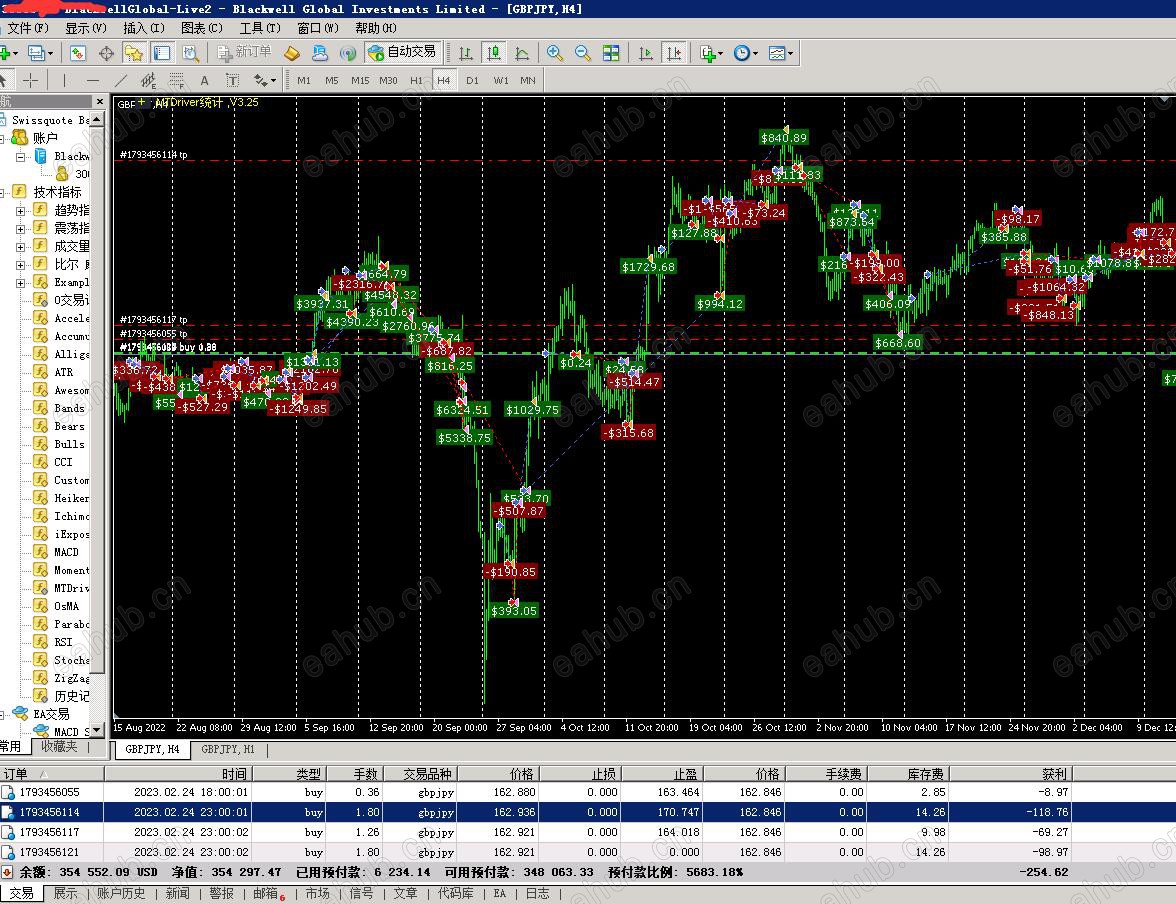Draw a vertical line tool icon

tap(64, 80)
